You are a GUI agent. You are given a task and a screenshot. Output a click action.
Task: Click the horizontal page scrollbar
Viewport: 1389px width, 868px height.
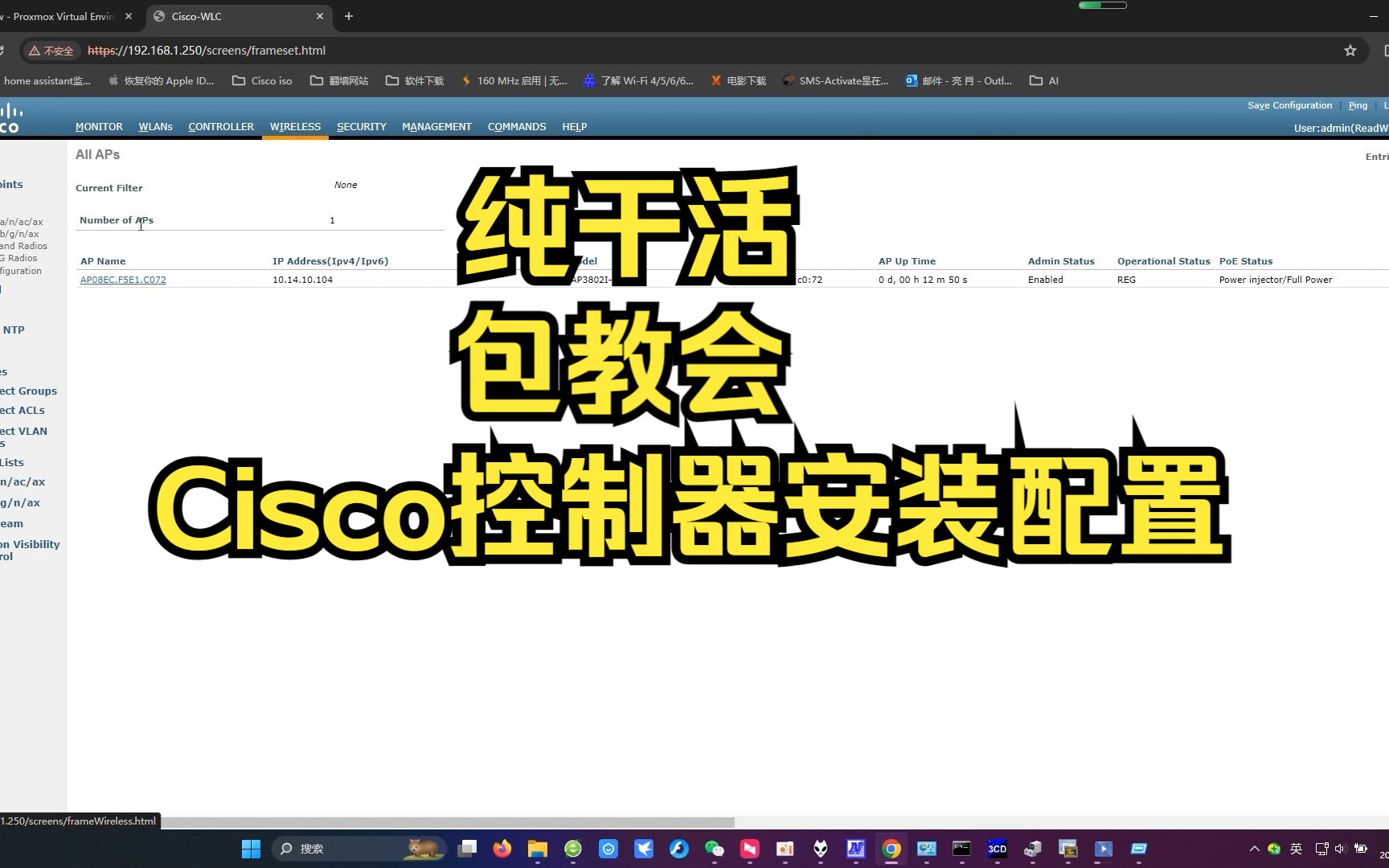click(x=448, y=822)
